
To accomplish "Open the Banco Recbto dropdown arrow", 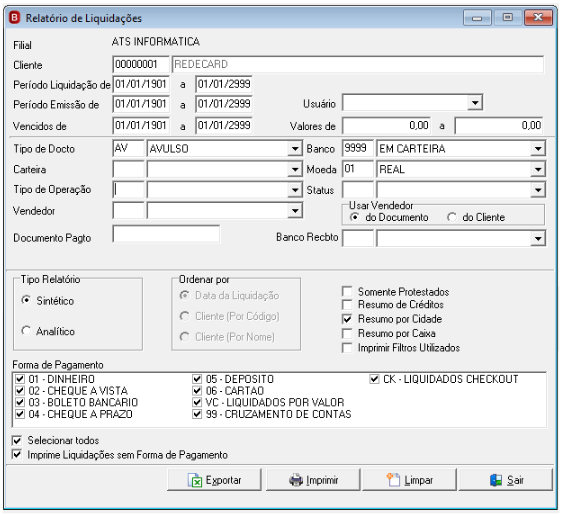I will click(x=538, y=238).
